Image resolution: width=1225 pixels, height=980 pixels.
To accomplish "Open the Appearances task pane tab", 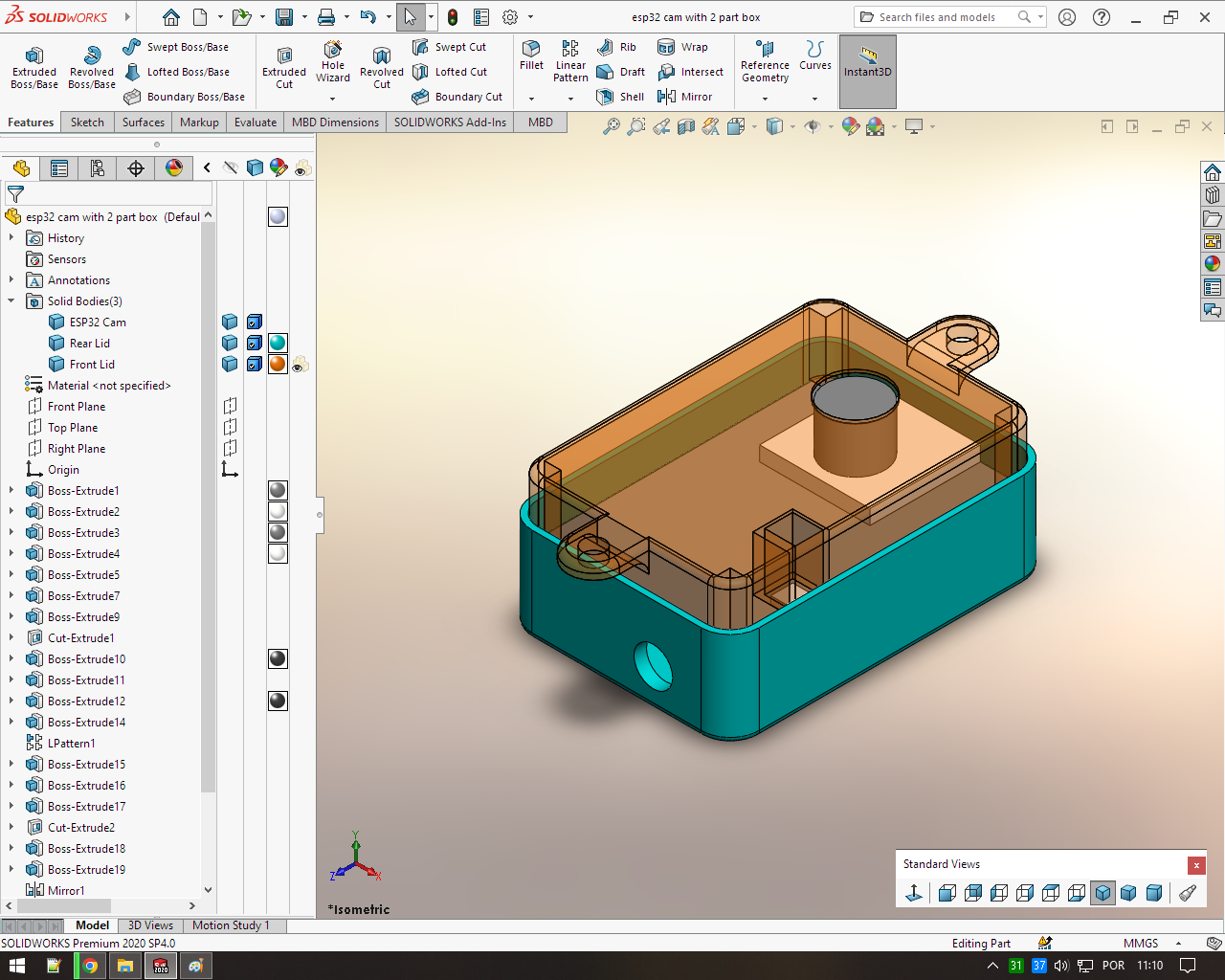I will click(x=1213, y=263).
